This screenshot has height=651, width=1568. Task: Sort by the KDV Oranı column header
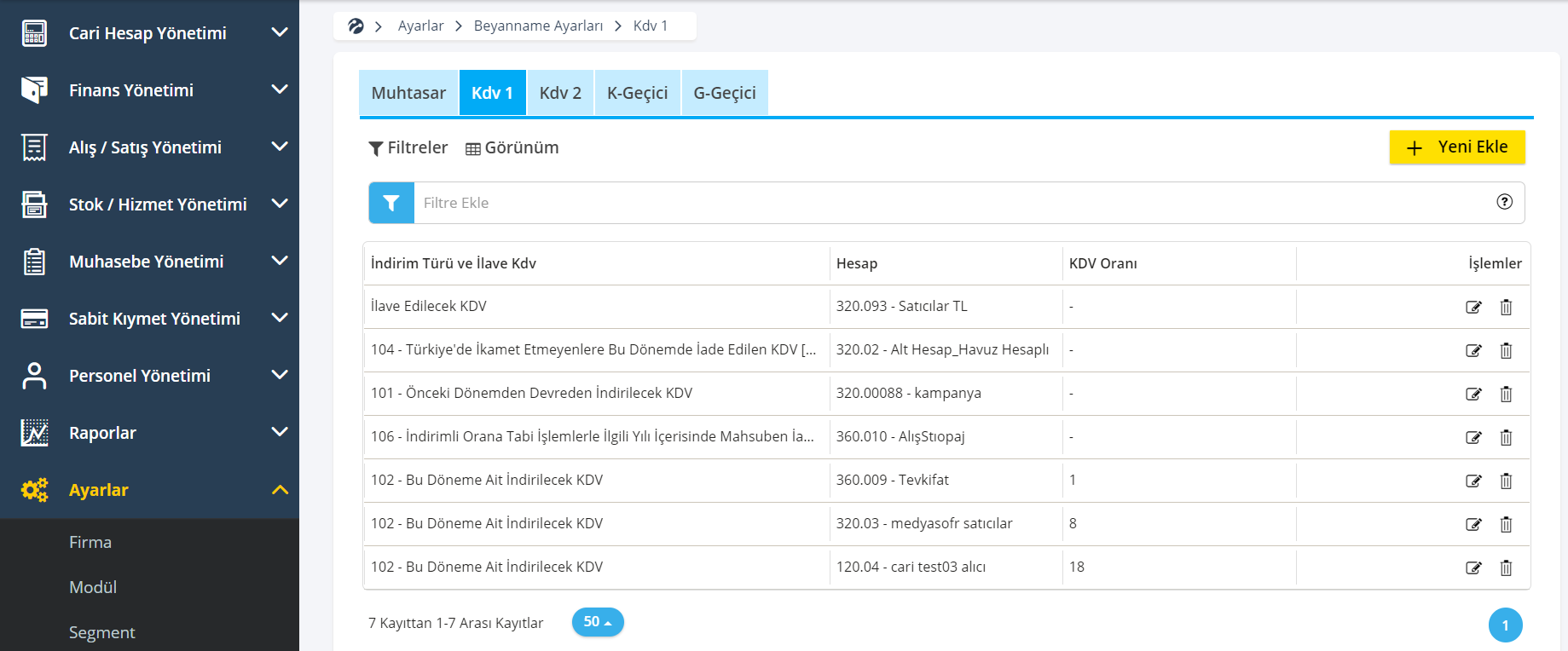(x=1103, y=263)
